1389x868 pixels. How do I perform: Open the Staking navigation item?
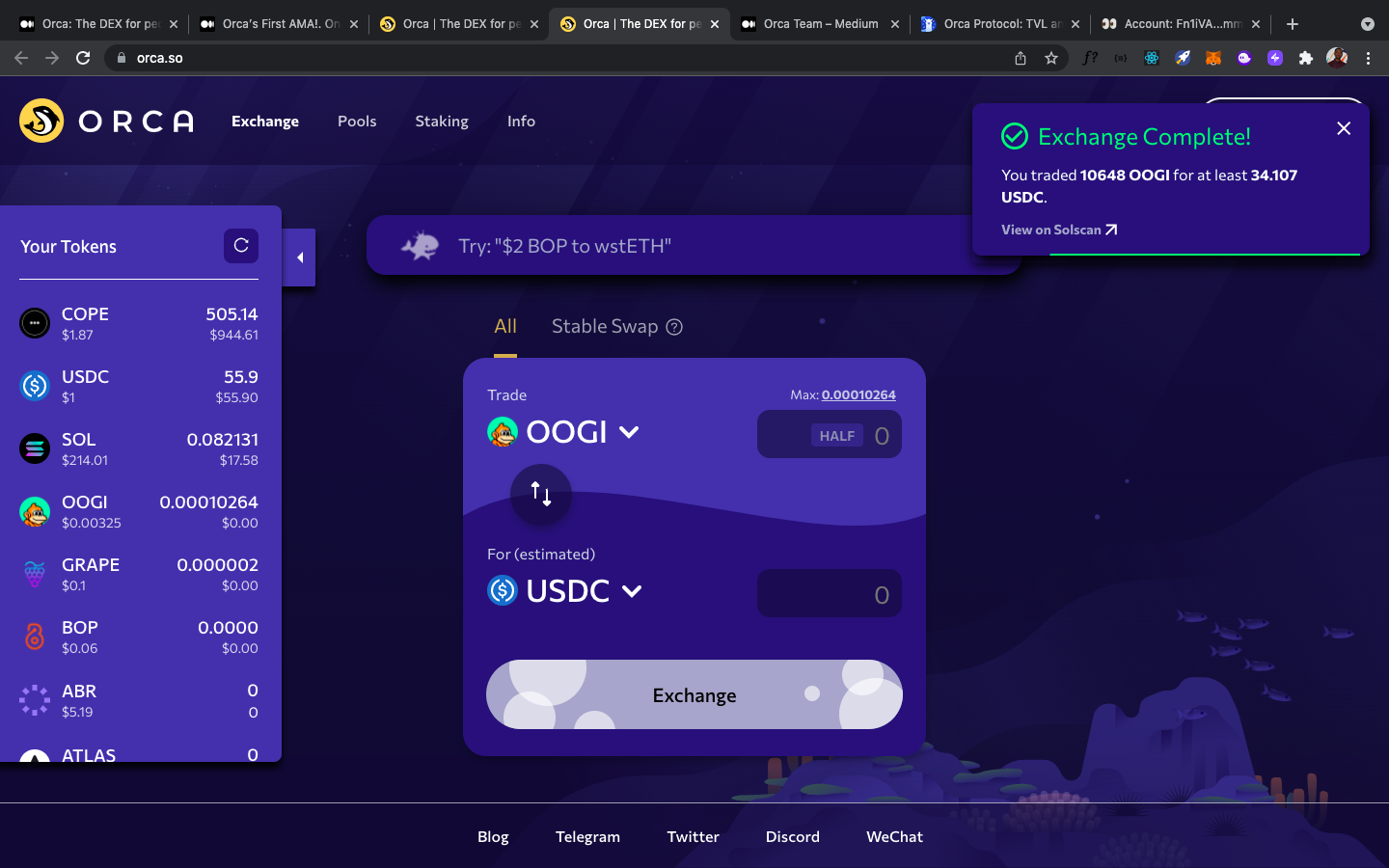tap(442, 121)
